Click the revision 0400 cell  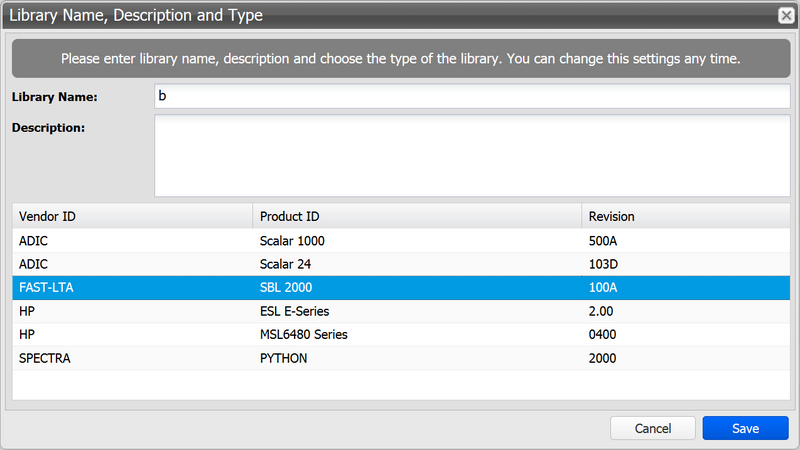tap(603, 334)
